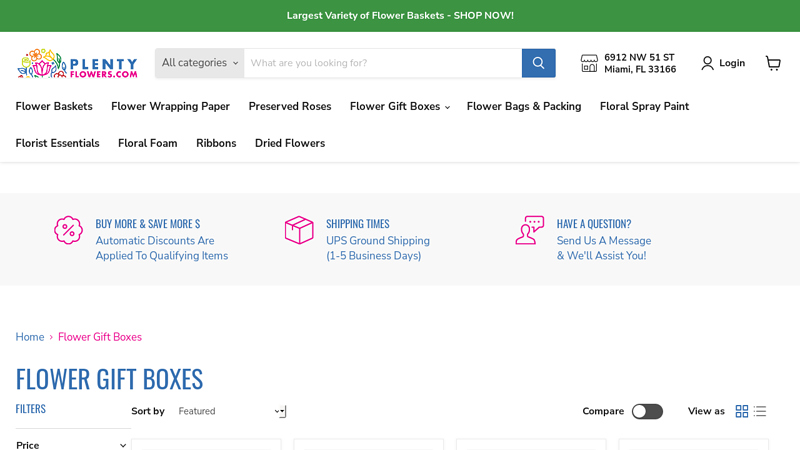Click the shipping box icon
The height and width of the screenshot is (450, 800).
point(299,230)
